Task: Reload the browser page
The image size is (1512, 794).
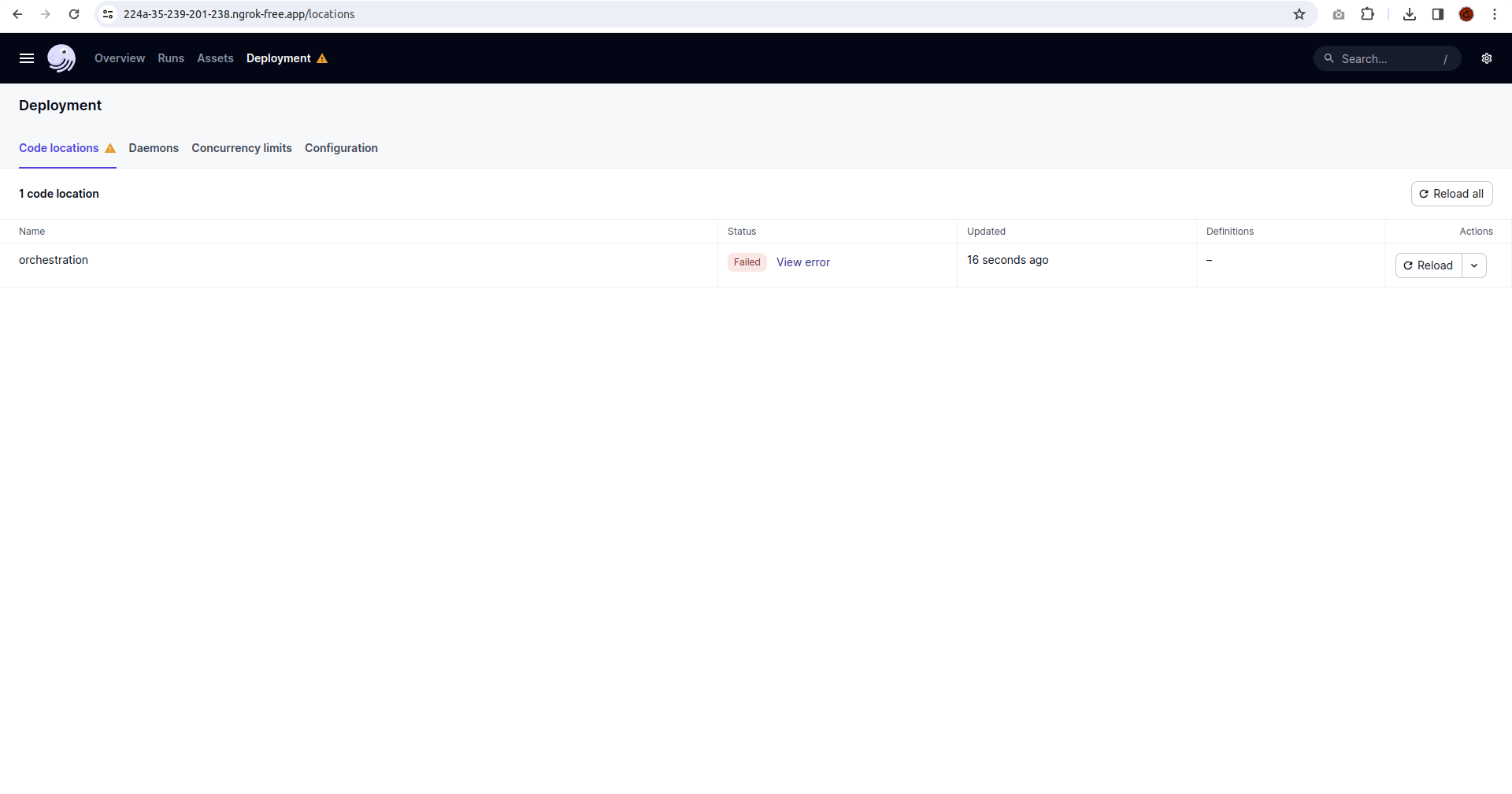Action: pos(74,14)
